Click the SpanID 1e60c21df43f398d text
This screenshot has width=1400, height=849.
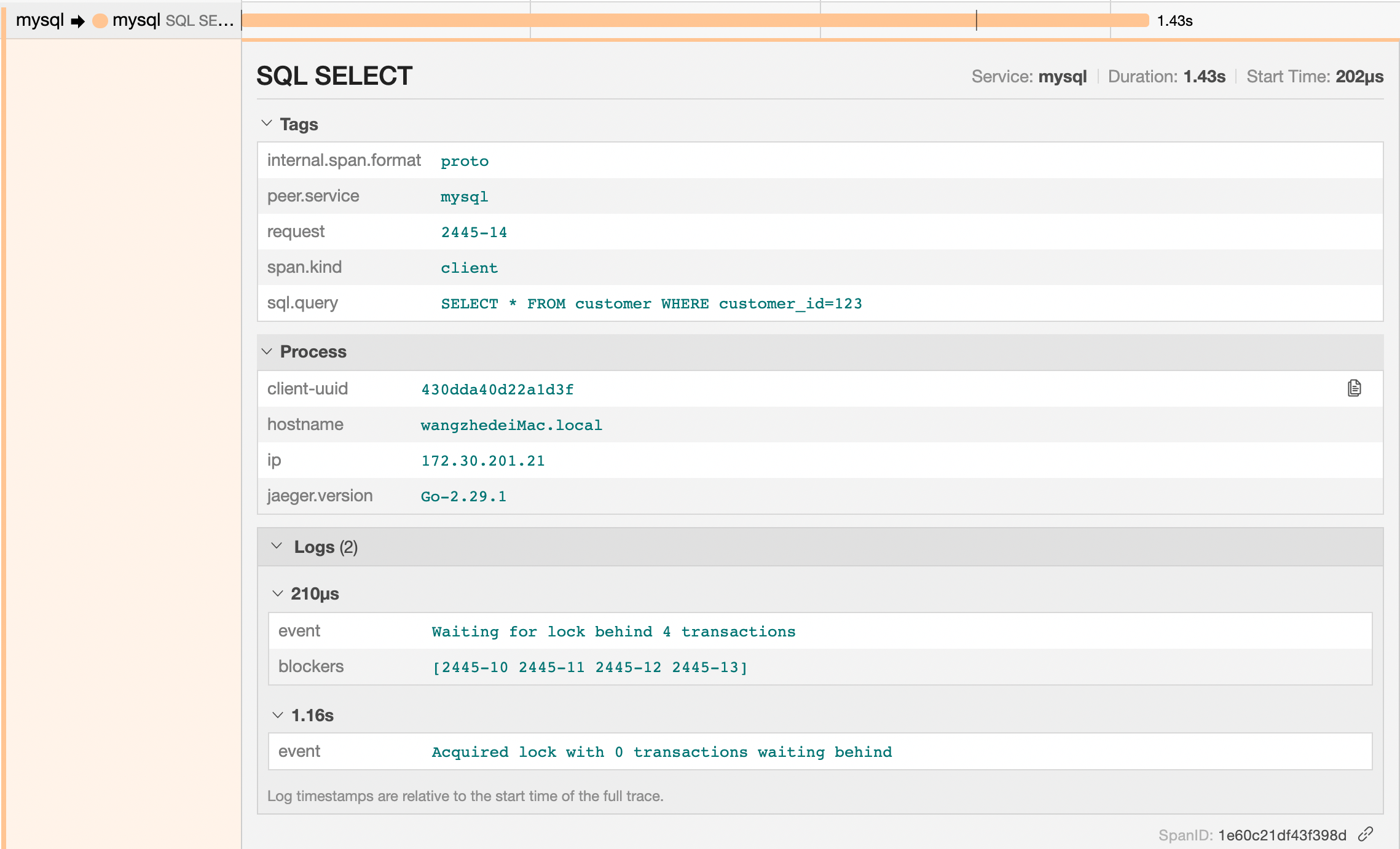click(1282, 835)
